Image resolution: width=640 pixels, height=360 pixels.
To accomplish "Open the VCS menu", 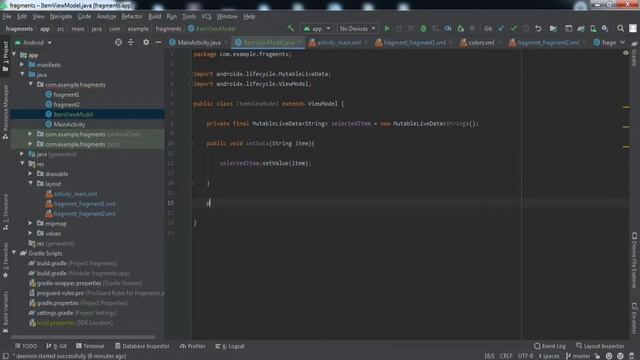I will point(206,17).
